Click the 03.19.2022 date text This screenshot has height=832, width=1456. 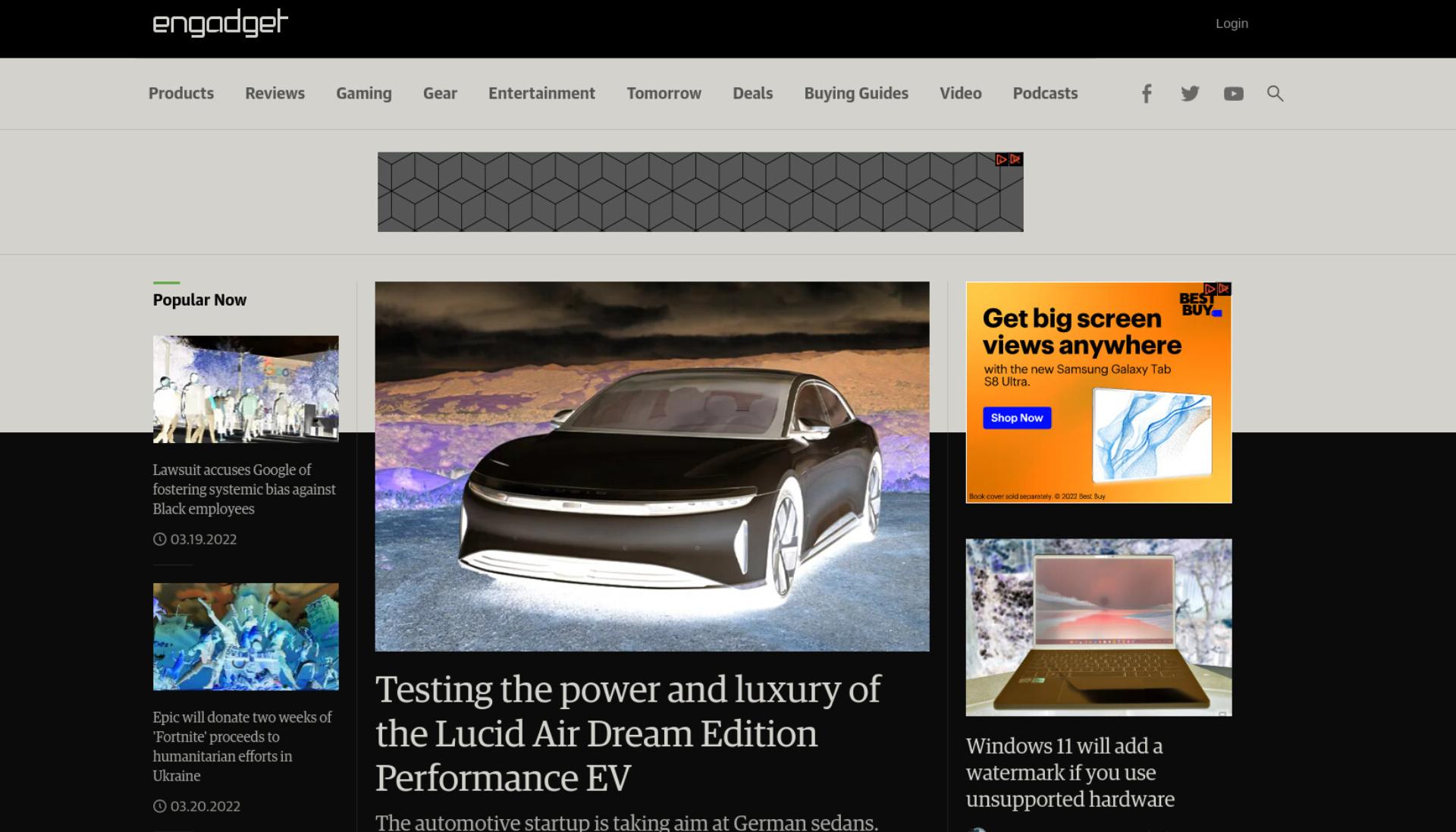coord(203,539)
